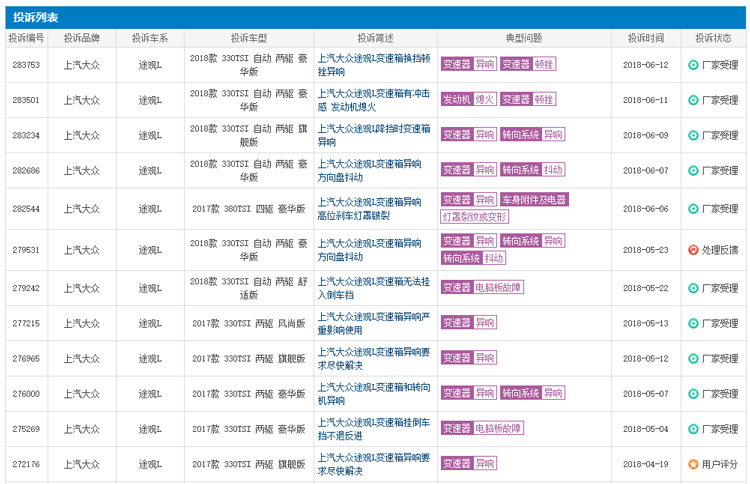Select complaint number 283753
750x484 pixels.
[26, 65]
